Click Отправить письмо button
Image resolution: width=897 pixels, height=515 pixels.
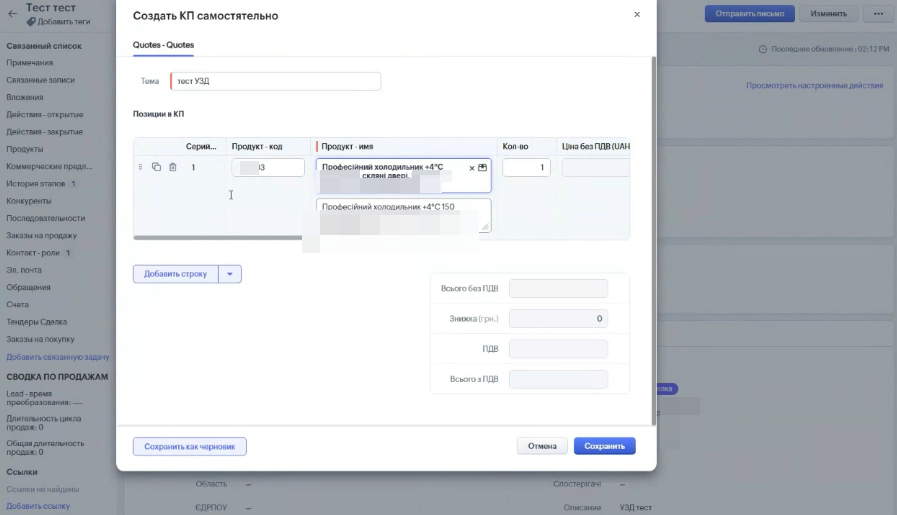[x=749, y=14]
